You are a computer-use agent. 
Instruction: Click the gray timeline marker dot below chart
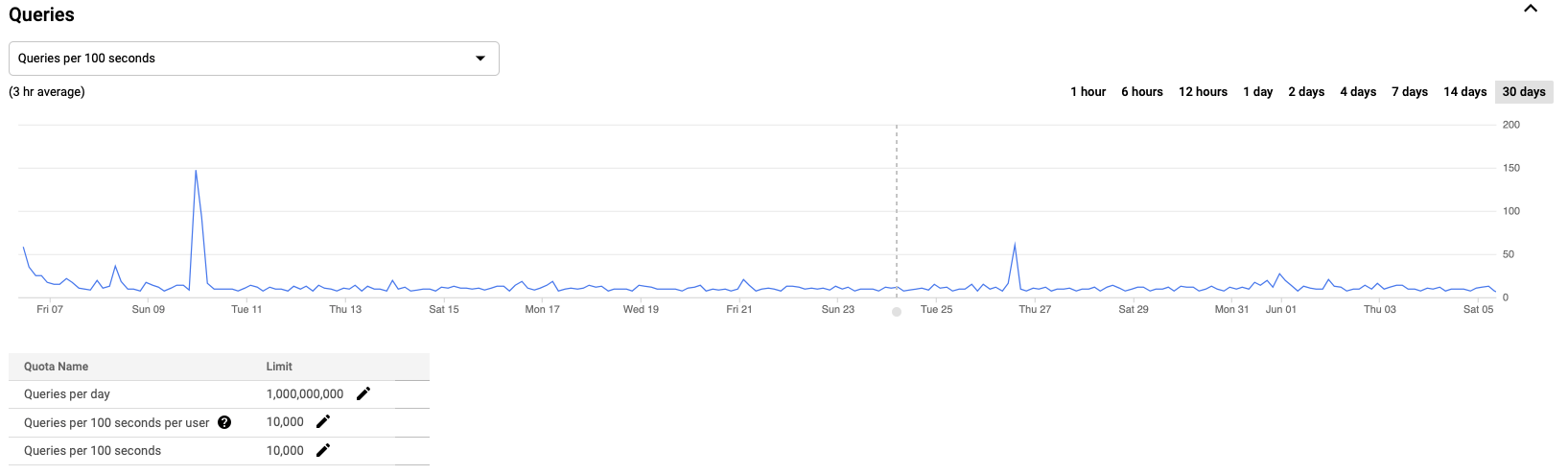(897, 312)
